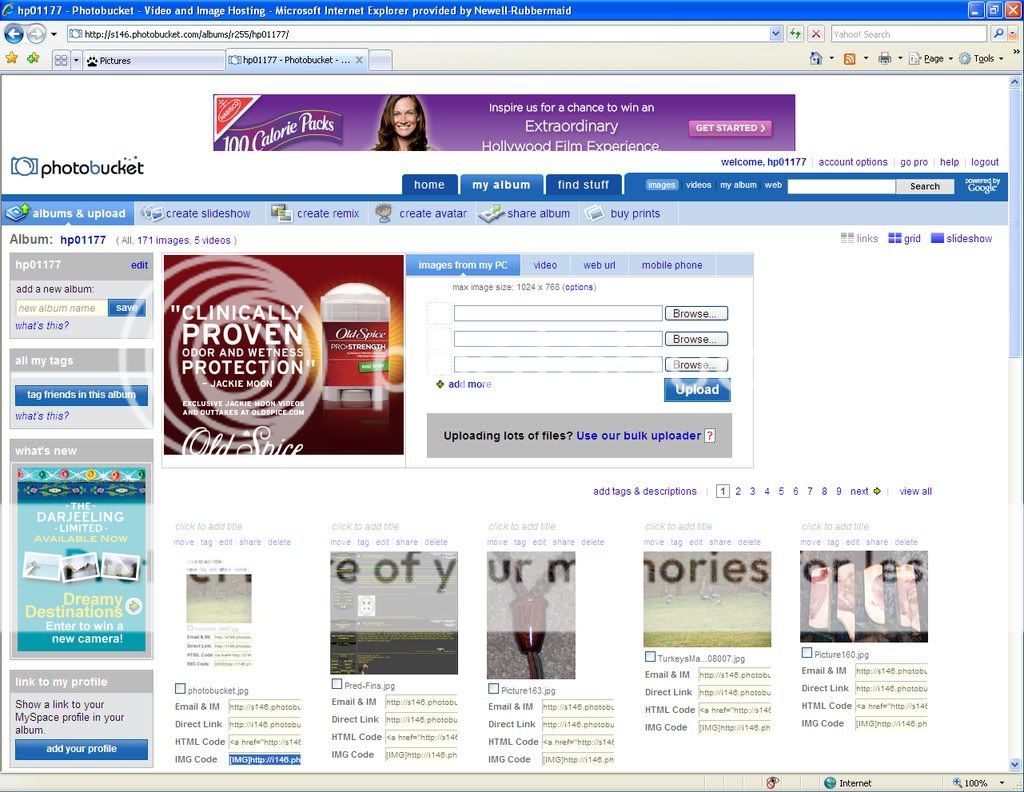Click the search magnifier icon

click(998, 34)
